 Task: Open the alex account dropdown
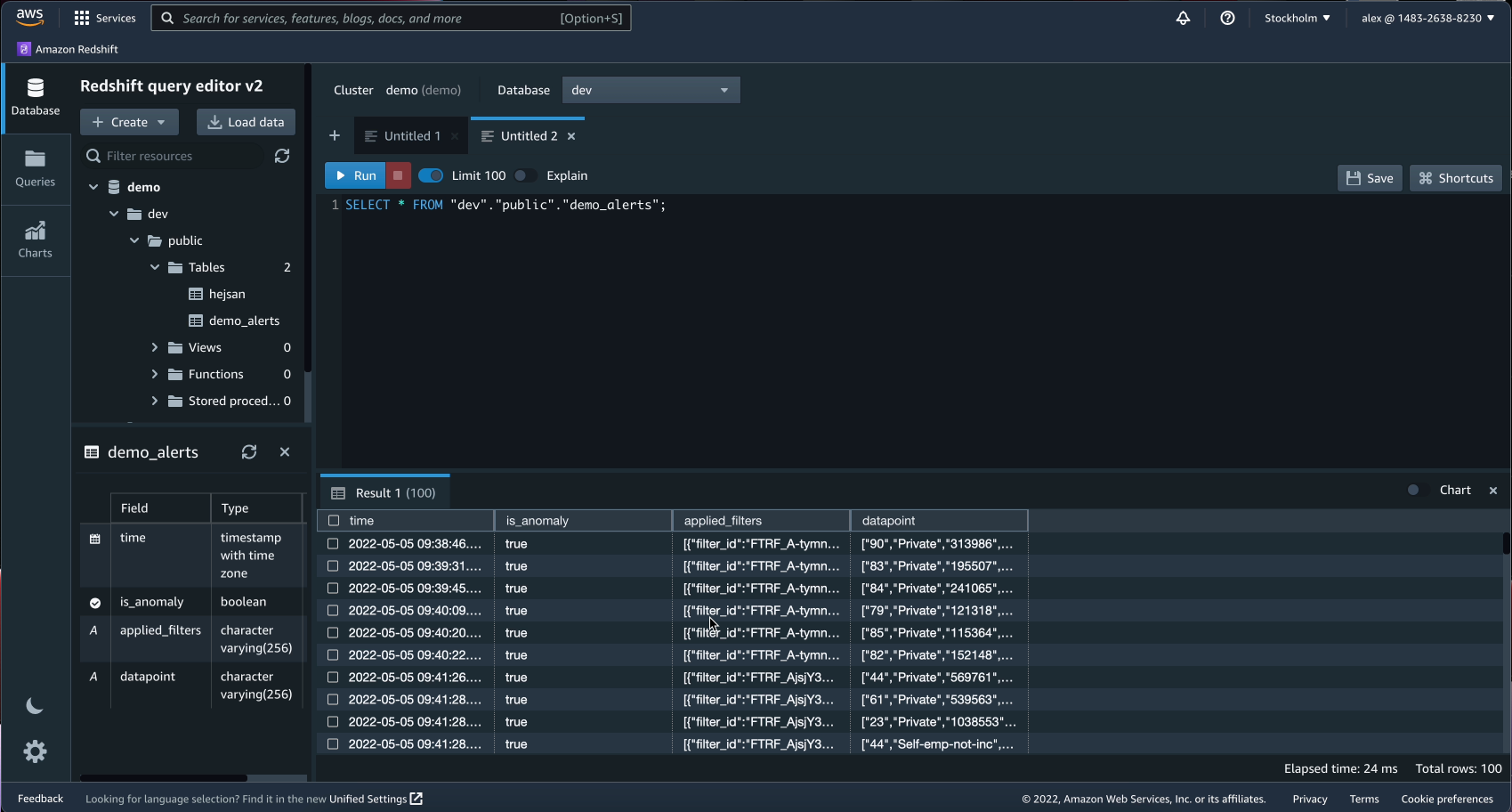[x=1427, y=18]
